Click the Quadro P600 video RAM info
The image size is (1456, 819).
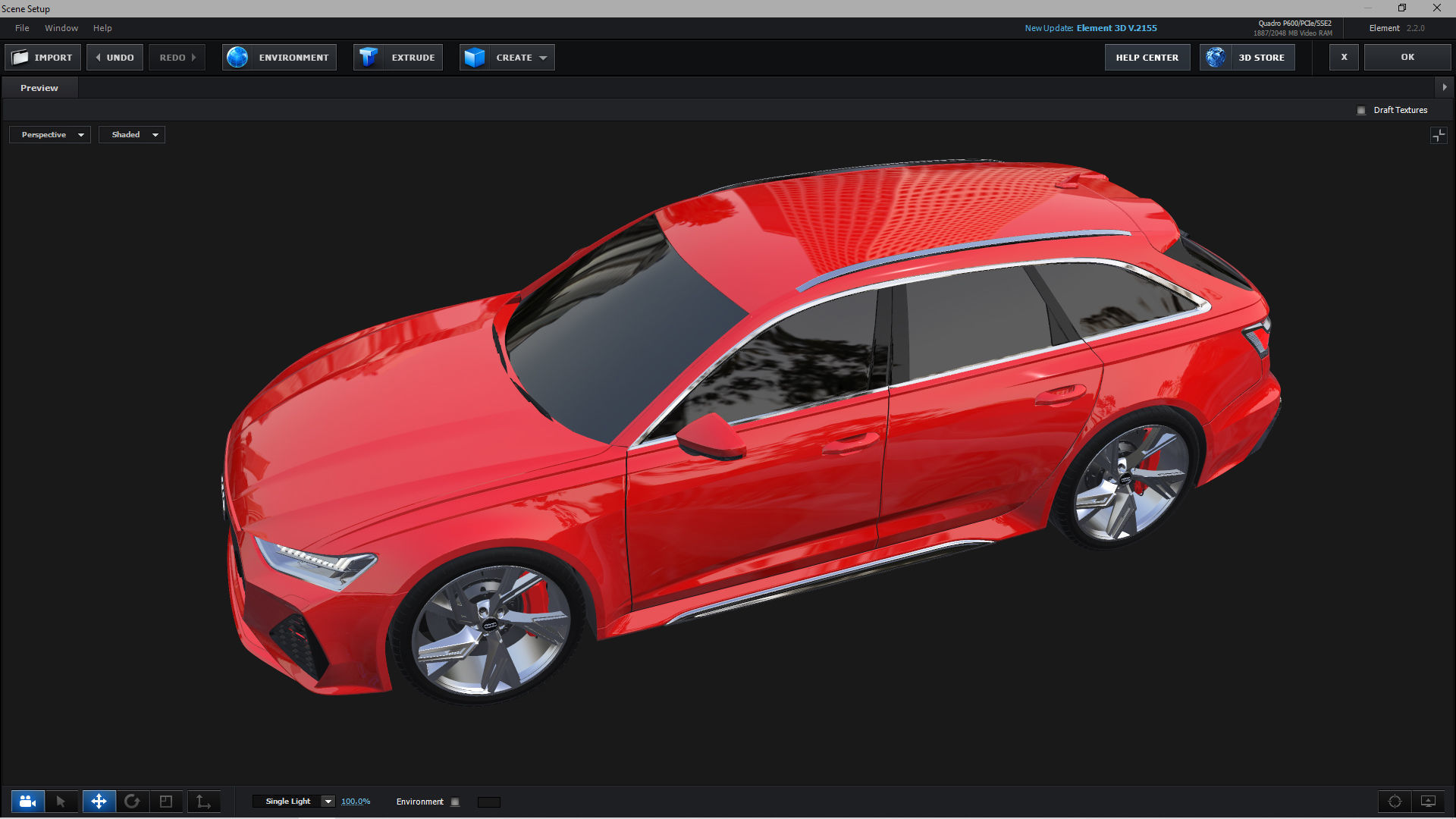pyautogui.click(x=1292, y=28)
